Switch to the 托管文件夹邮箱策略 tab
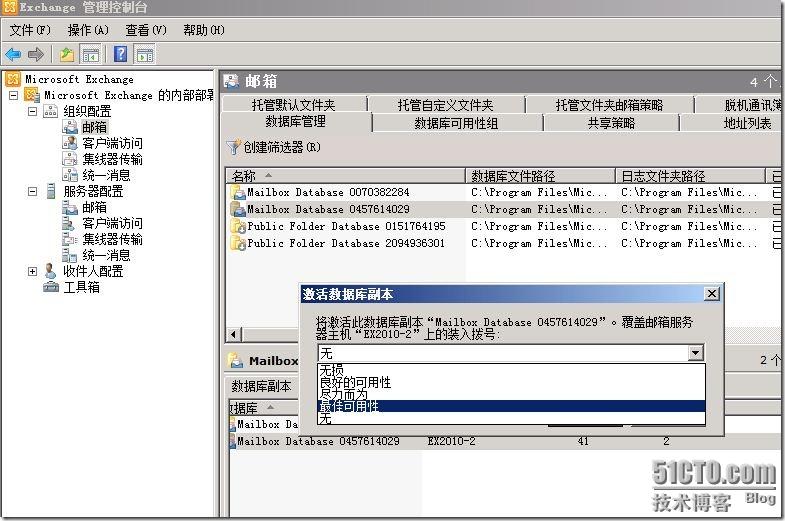Screen dimensions: 785x521 [609, 105]
